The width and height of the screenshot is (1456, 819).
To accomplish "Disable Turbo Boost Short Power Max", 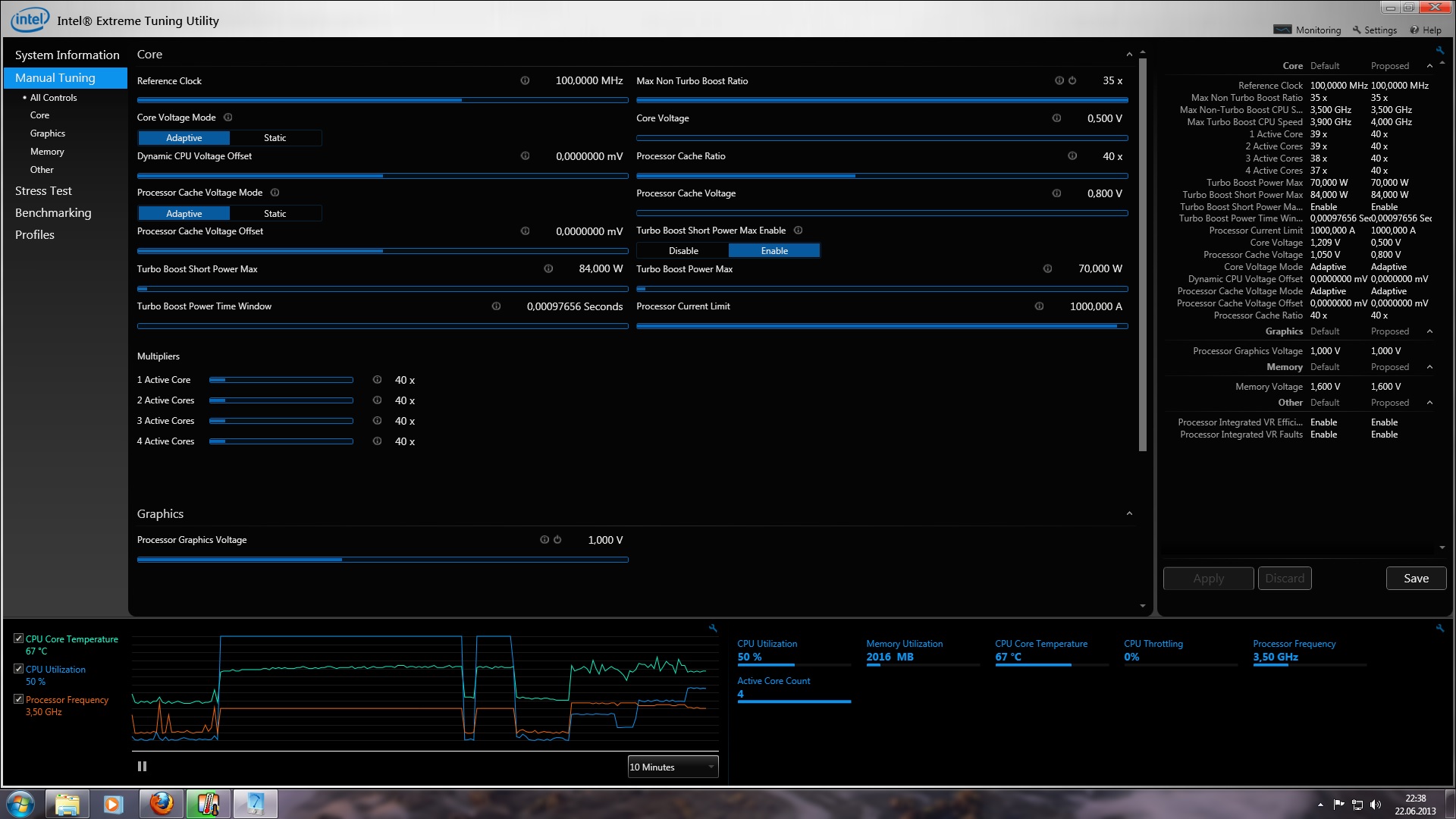I will coord(683,251).
